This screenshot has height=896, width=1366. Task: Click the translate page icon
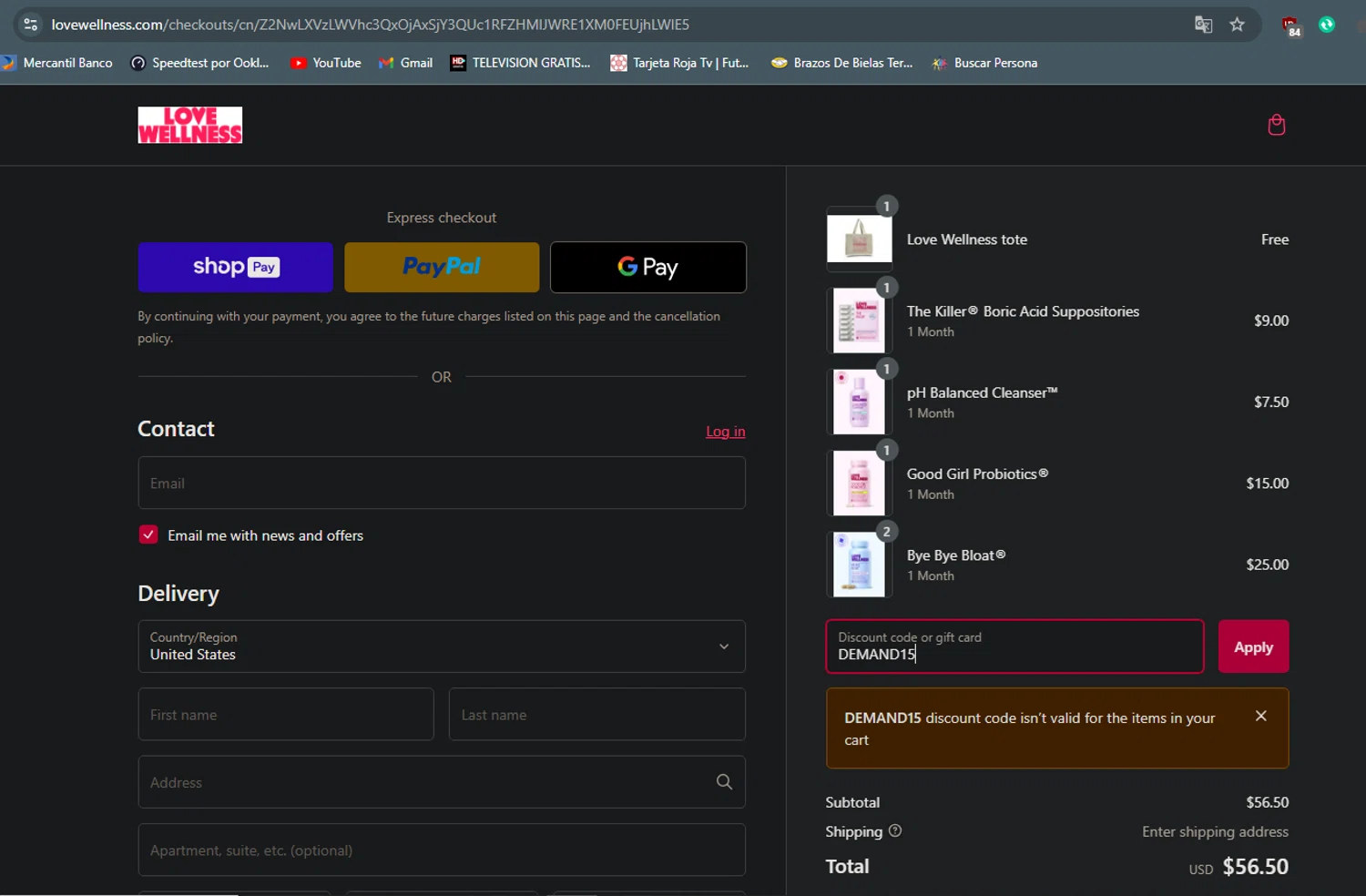(1203, 25)
